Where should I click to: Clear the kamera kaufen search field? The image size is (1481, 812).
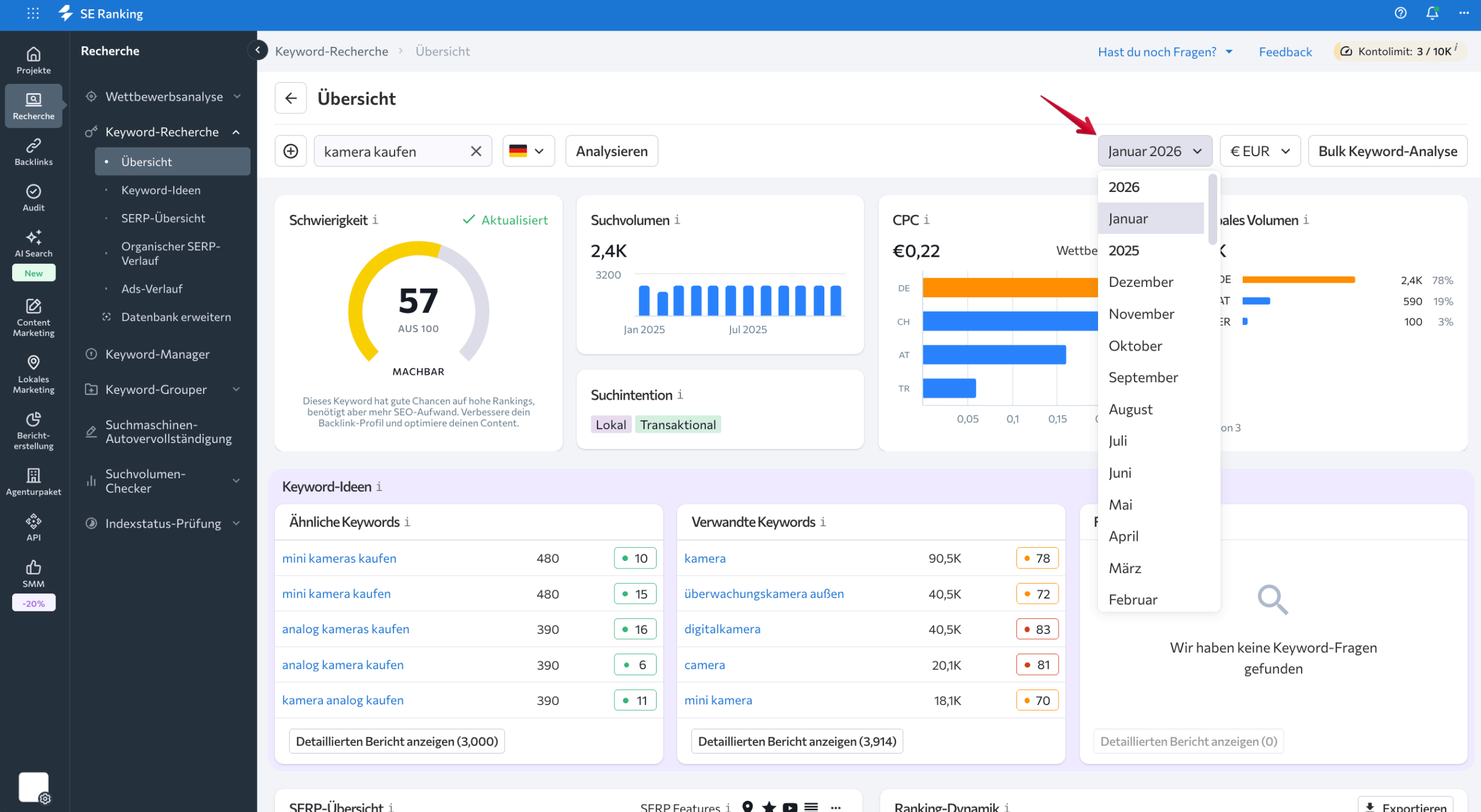(x=476, y=151)
